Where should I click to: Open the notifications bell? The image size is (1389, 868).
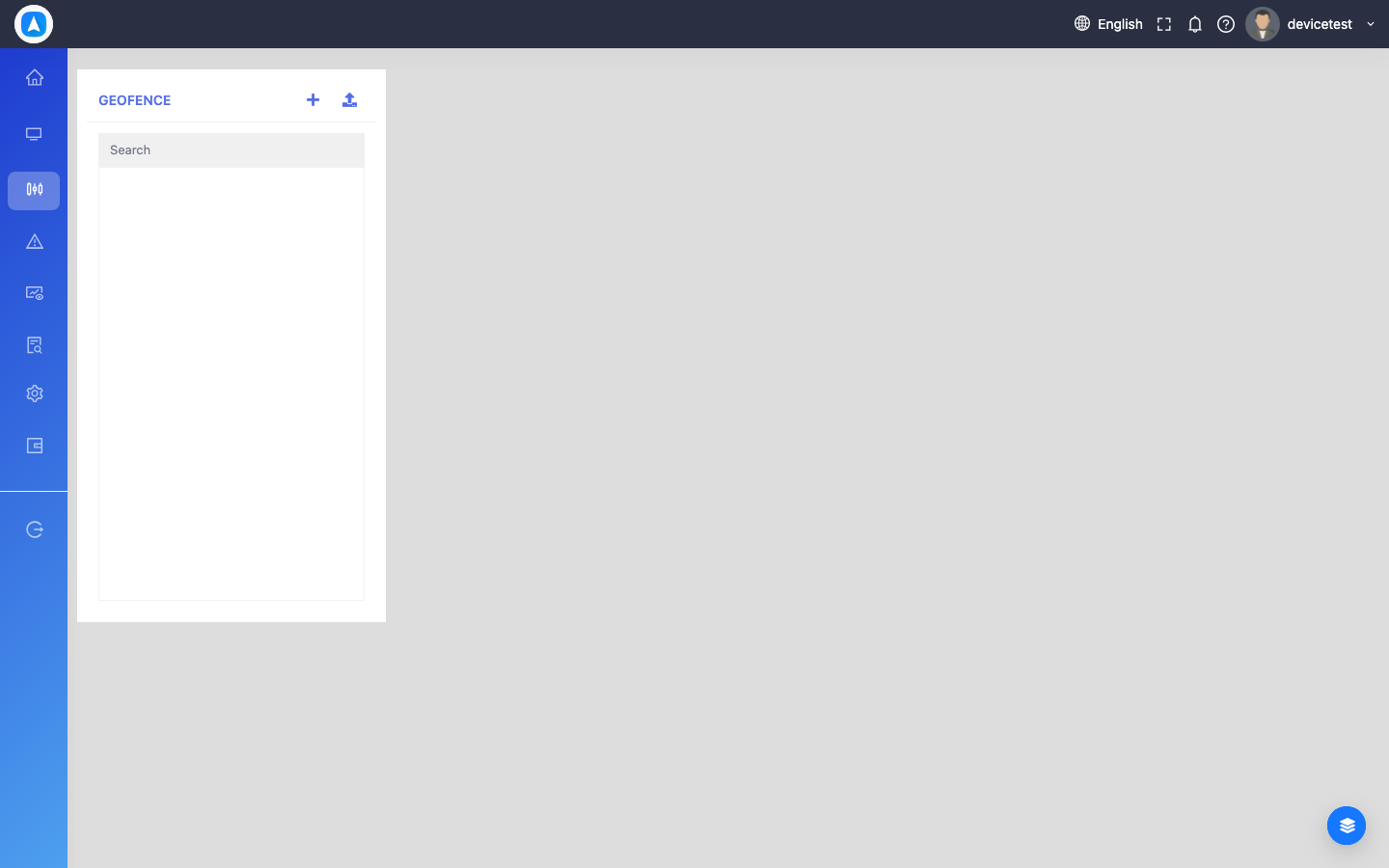(x=1195, y=24)
